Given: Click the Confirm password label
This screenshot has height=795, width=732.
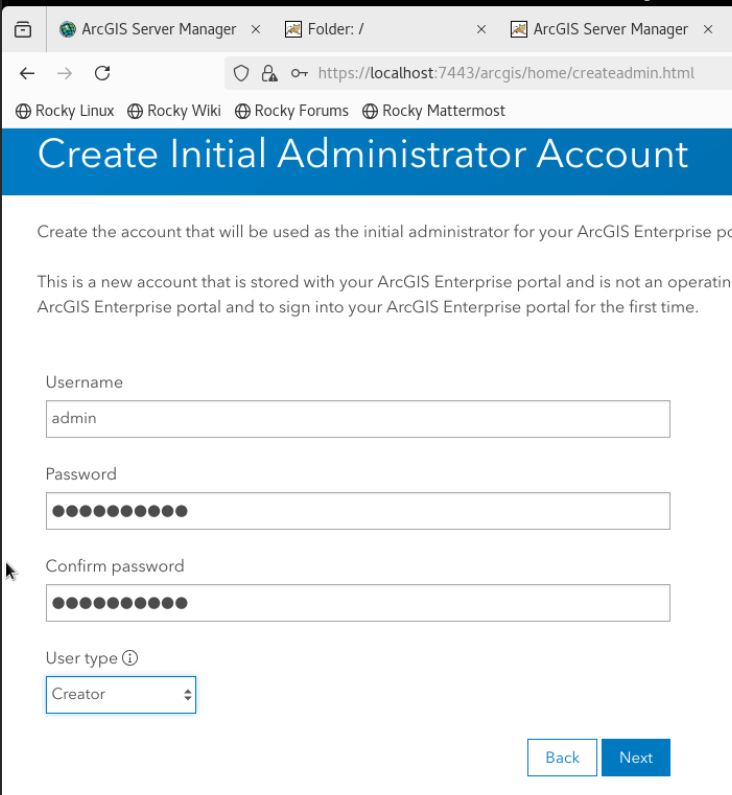Looking at the screenshot, I should coord(115,566).
